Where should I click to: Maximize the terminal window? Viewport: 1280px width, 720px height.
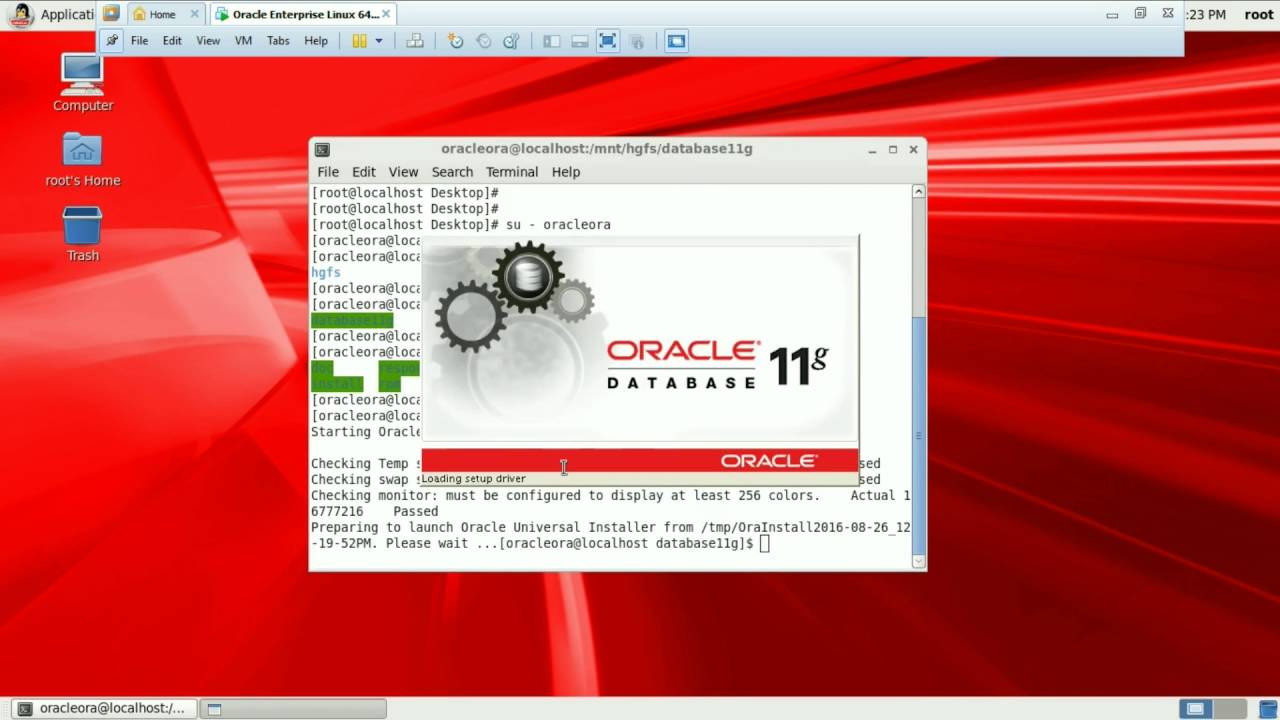click(x=893, y=149)
